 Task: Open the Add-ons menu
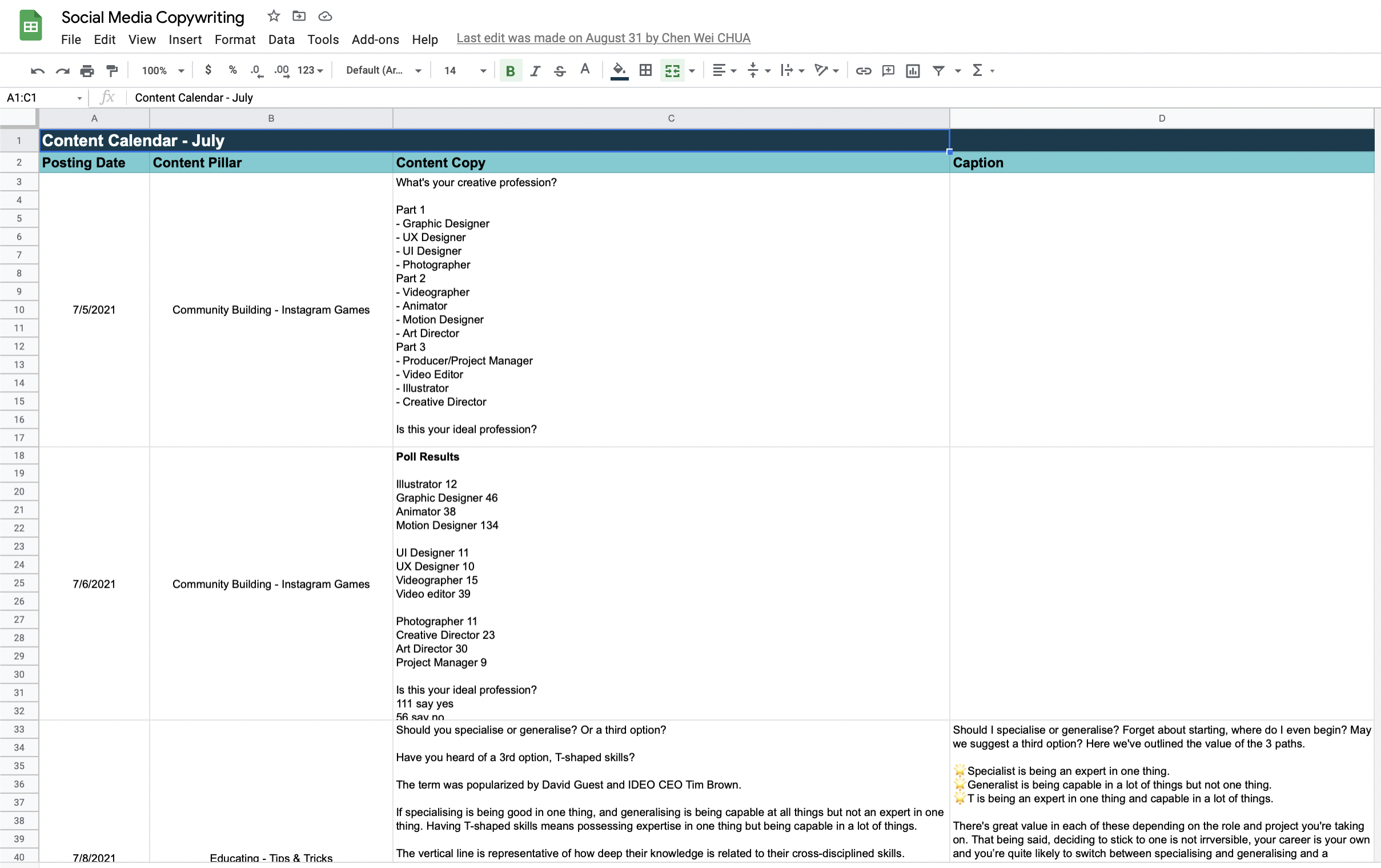click(375, 39)
